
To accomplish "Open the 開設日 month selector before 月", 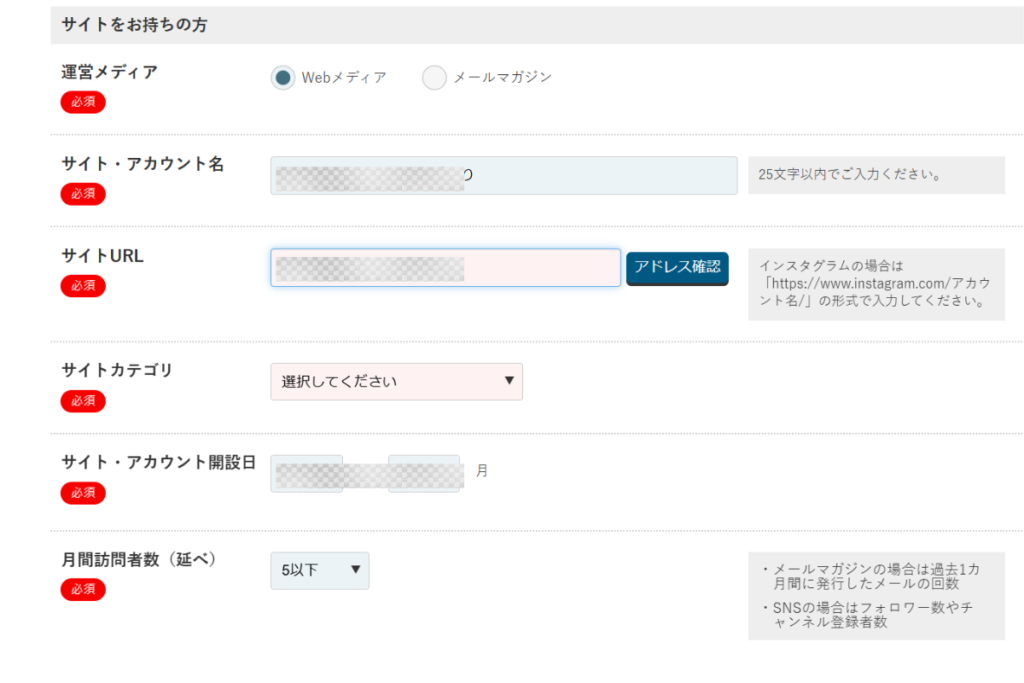I will coord(424,473).
